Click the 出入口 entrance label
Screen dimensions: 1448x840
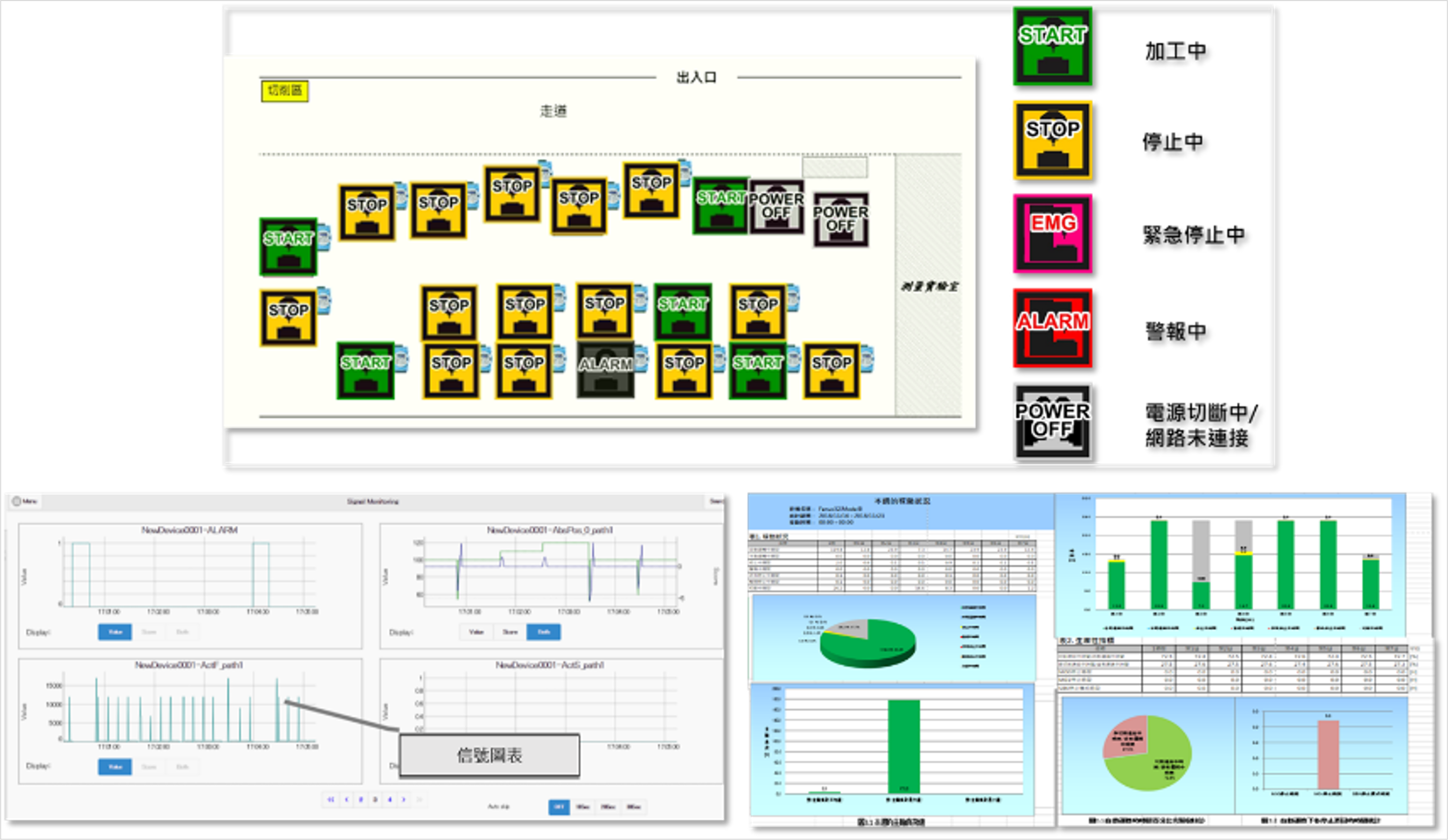[x=696, y=77]
